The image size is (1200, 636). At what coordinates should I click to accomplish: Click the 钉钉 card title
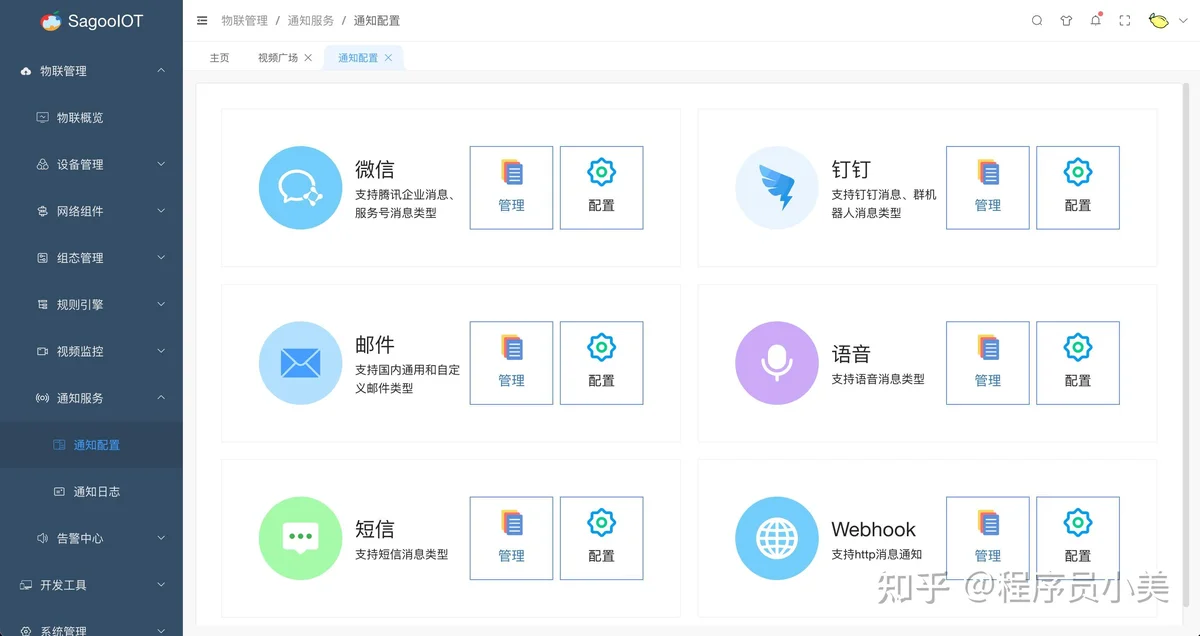[x=851, y=169]
